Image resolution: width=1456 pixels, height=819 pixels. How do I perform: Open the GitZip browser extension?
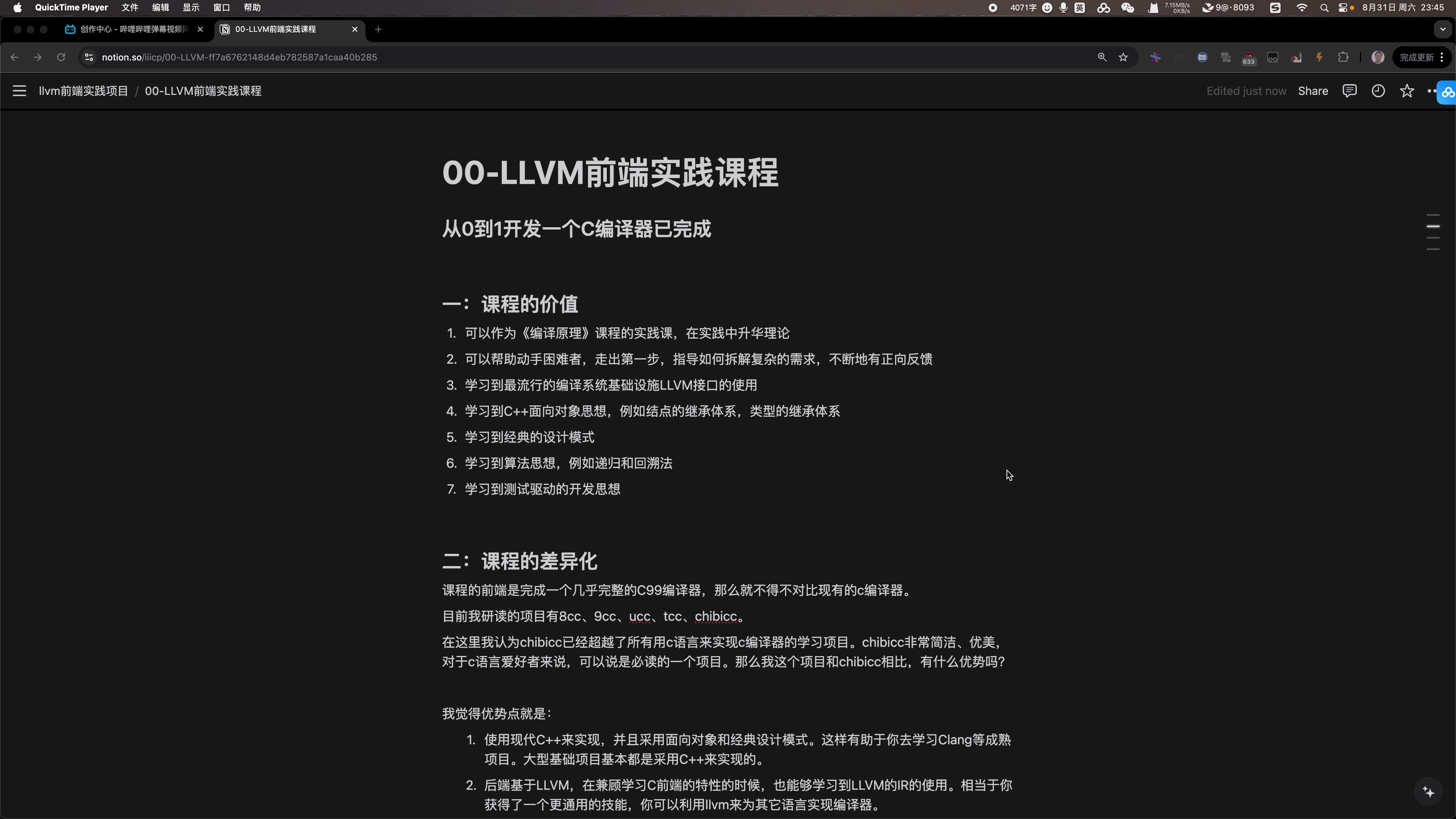click(x=1225, y=57)
